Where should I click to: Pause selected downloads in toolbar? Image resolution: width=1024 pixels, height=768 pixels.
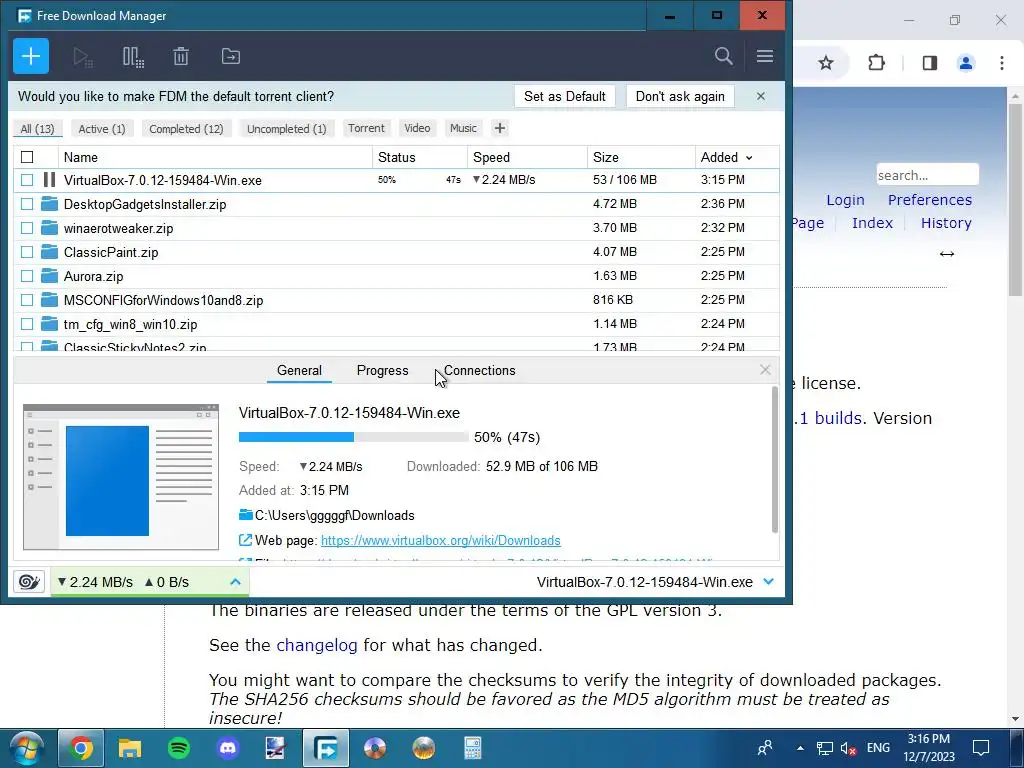click(x=133, y=57)
